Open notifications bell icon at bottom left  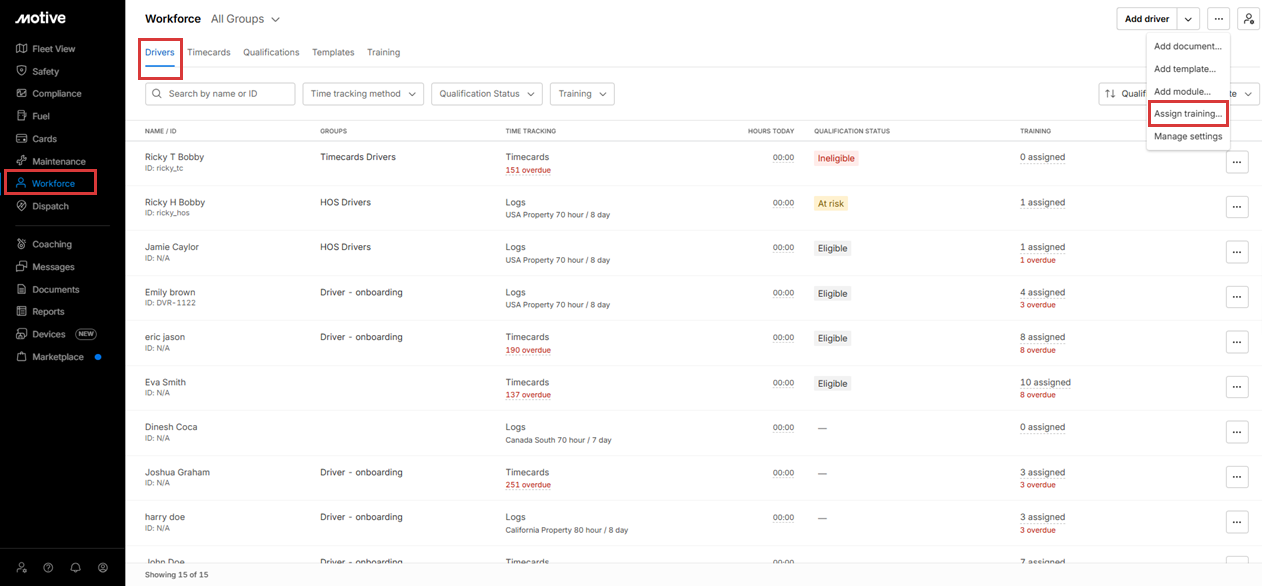(75, 567)
